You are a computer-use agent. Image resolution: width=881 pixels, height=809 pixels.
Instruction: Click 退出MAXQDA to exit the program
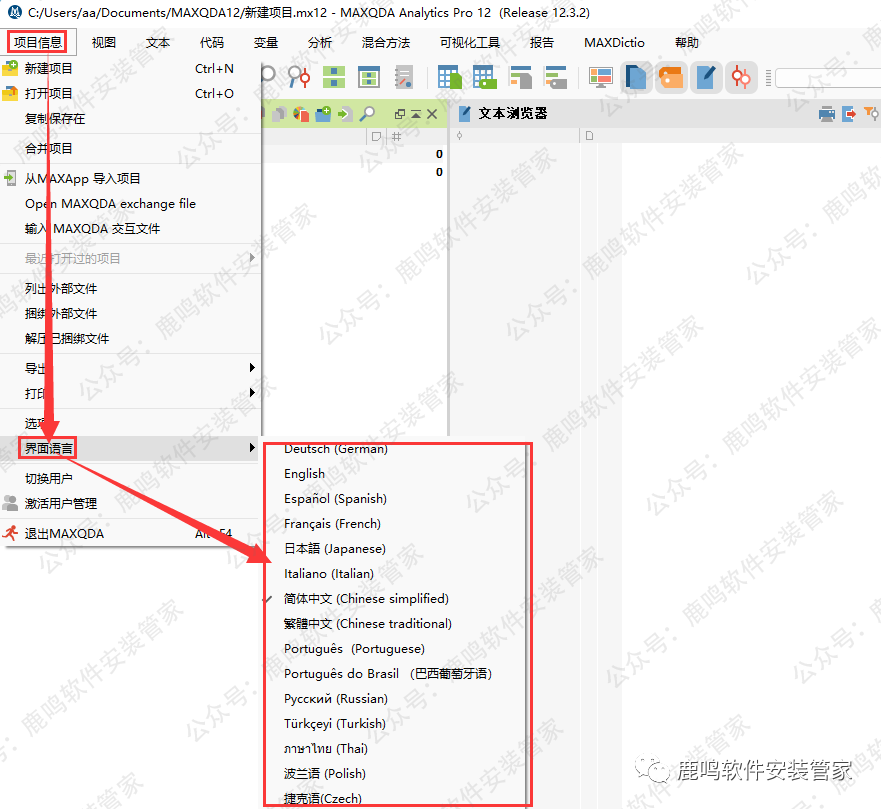(64, 534)
